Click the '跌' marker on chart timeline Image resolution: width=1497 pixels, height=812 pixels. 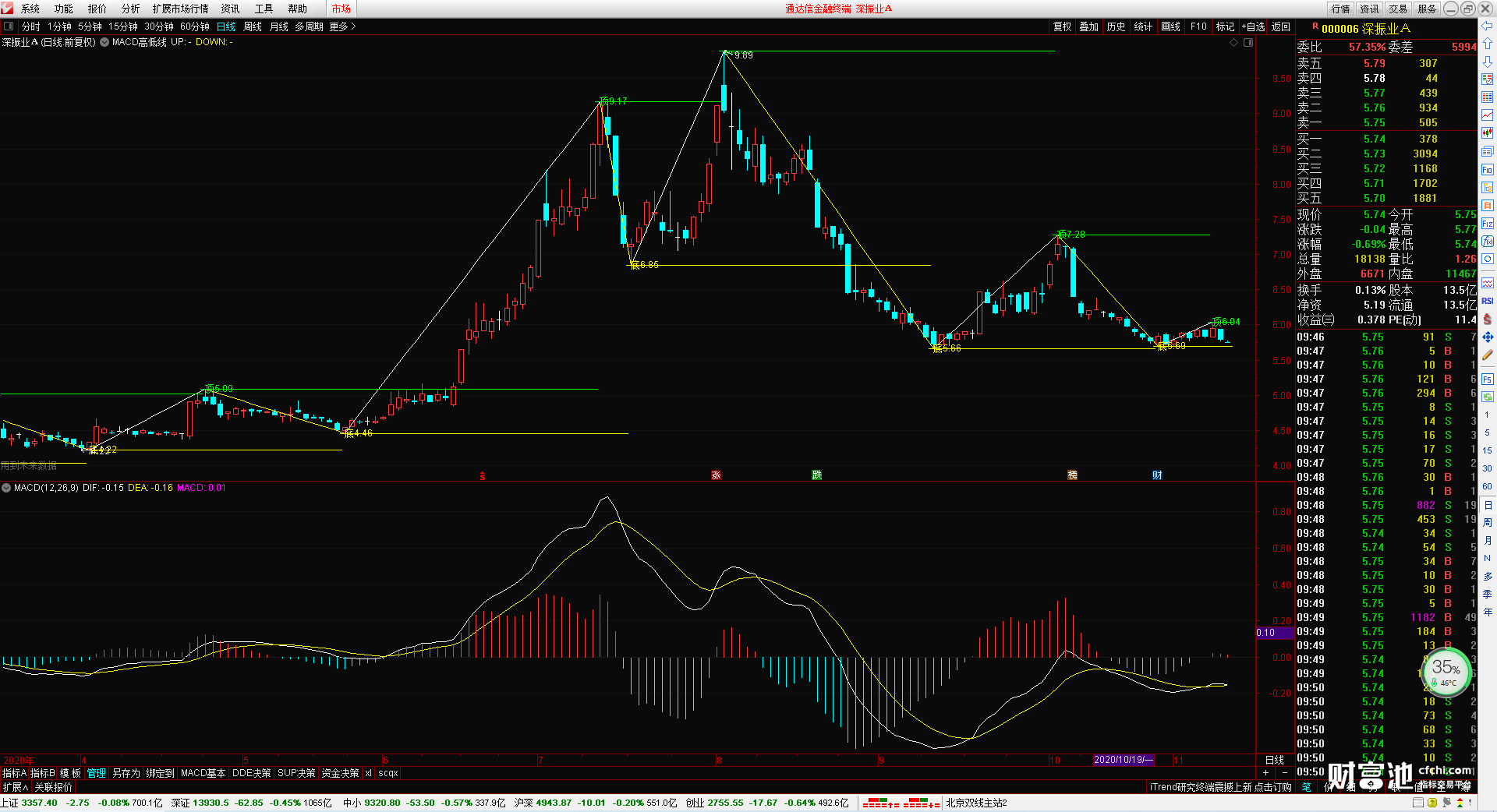[x=816, y=475]
